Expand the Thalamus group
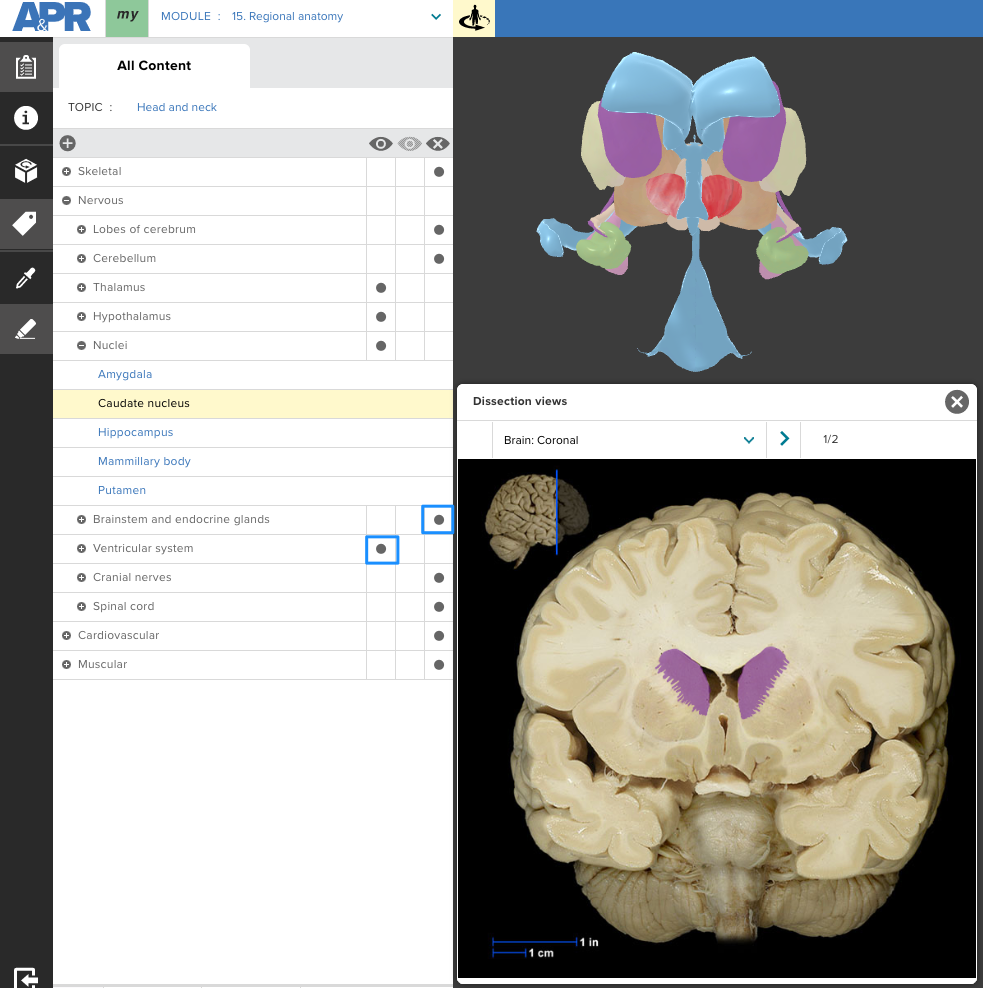The height and width of the screenshot is (988, 983). tap(81, 287)
